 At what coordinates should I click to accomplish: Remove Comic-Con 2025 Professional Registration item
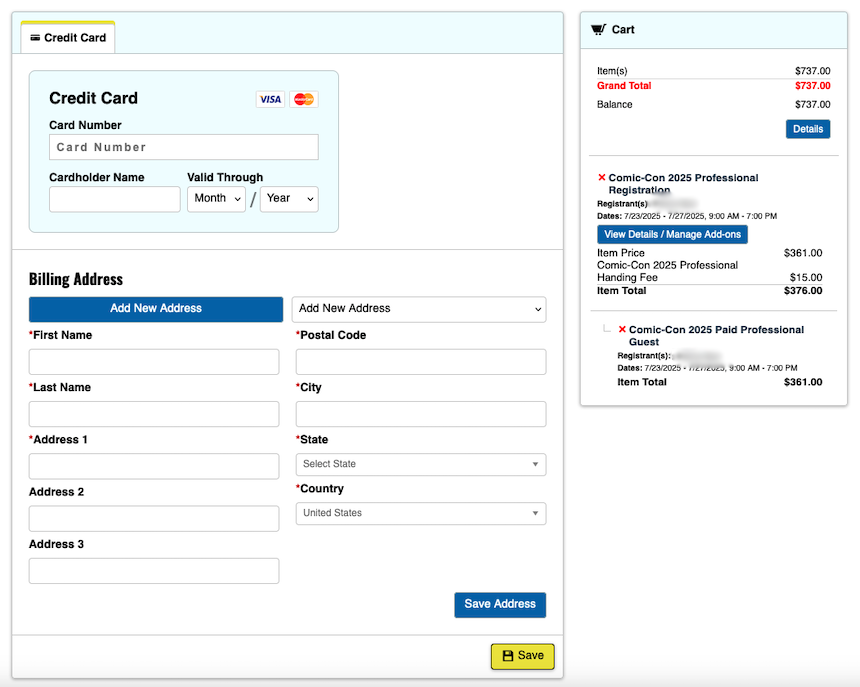point(601,178)
